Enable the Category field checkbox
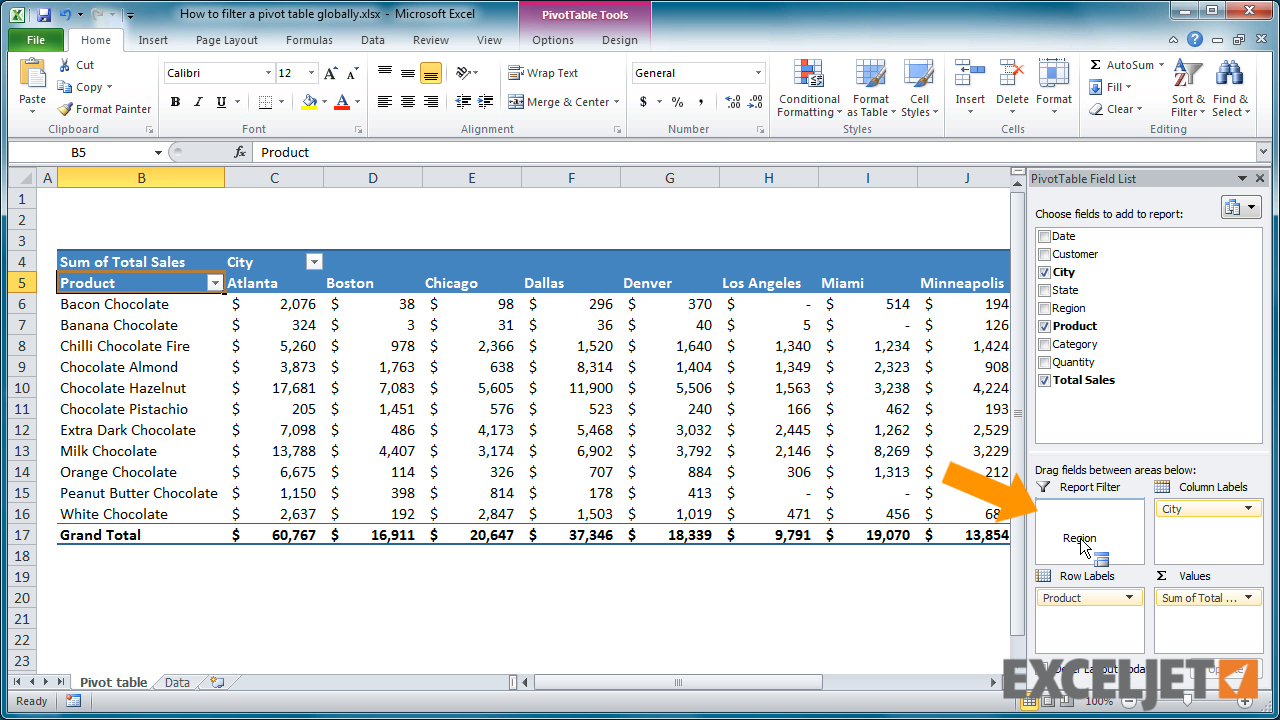The image size is (1280, 720). tap(1045, 344)
